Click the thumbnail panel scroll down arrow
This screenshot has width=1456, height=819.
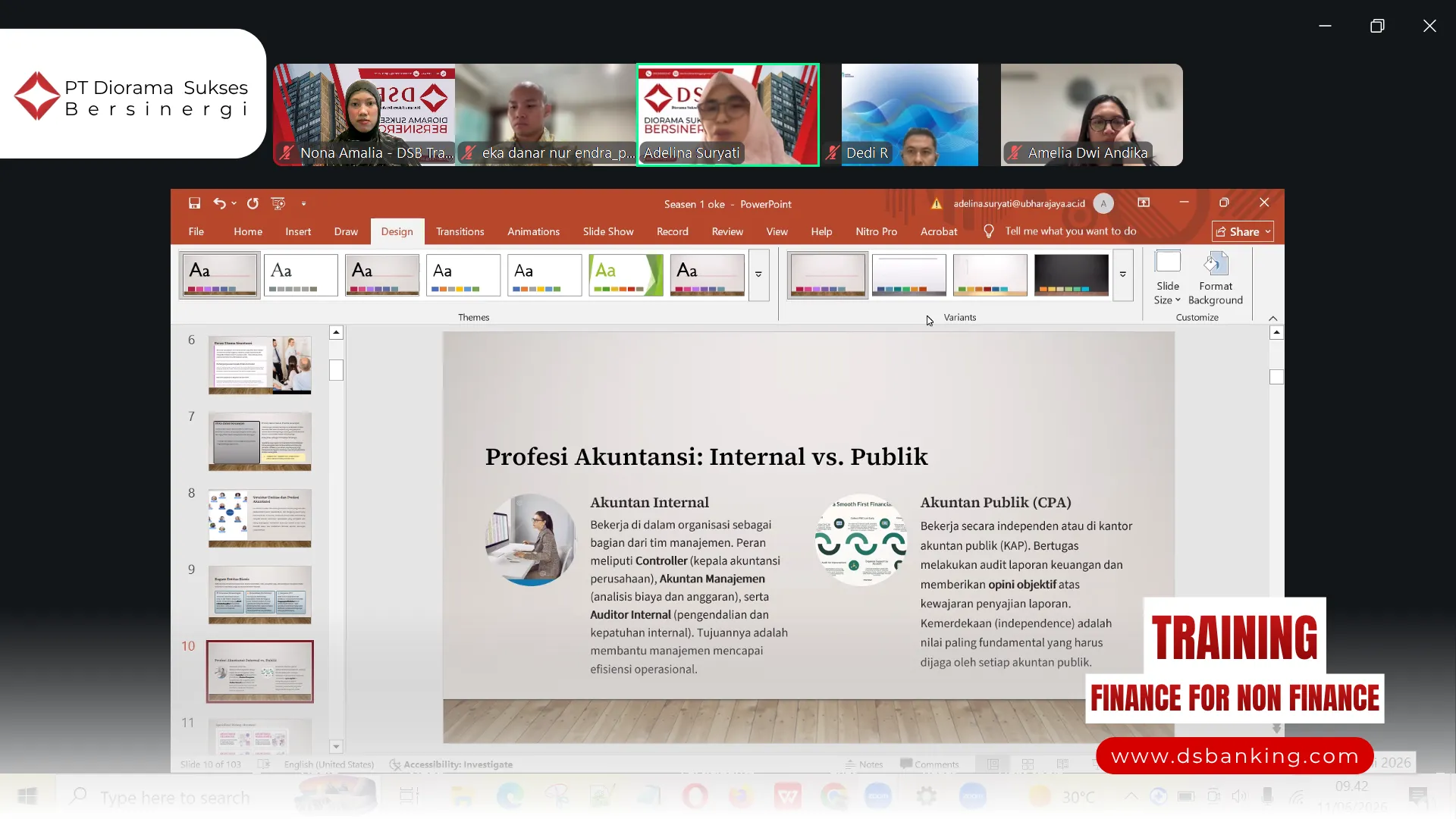click(336, 747)
